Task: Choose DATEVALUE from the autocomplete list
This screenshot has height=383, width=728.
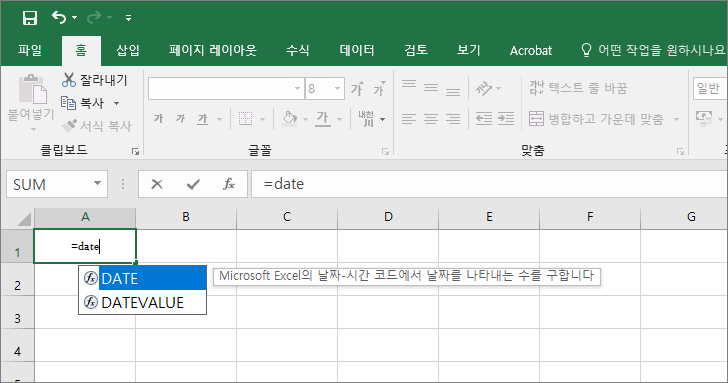Action: point(143,303)
